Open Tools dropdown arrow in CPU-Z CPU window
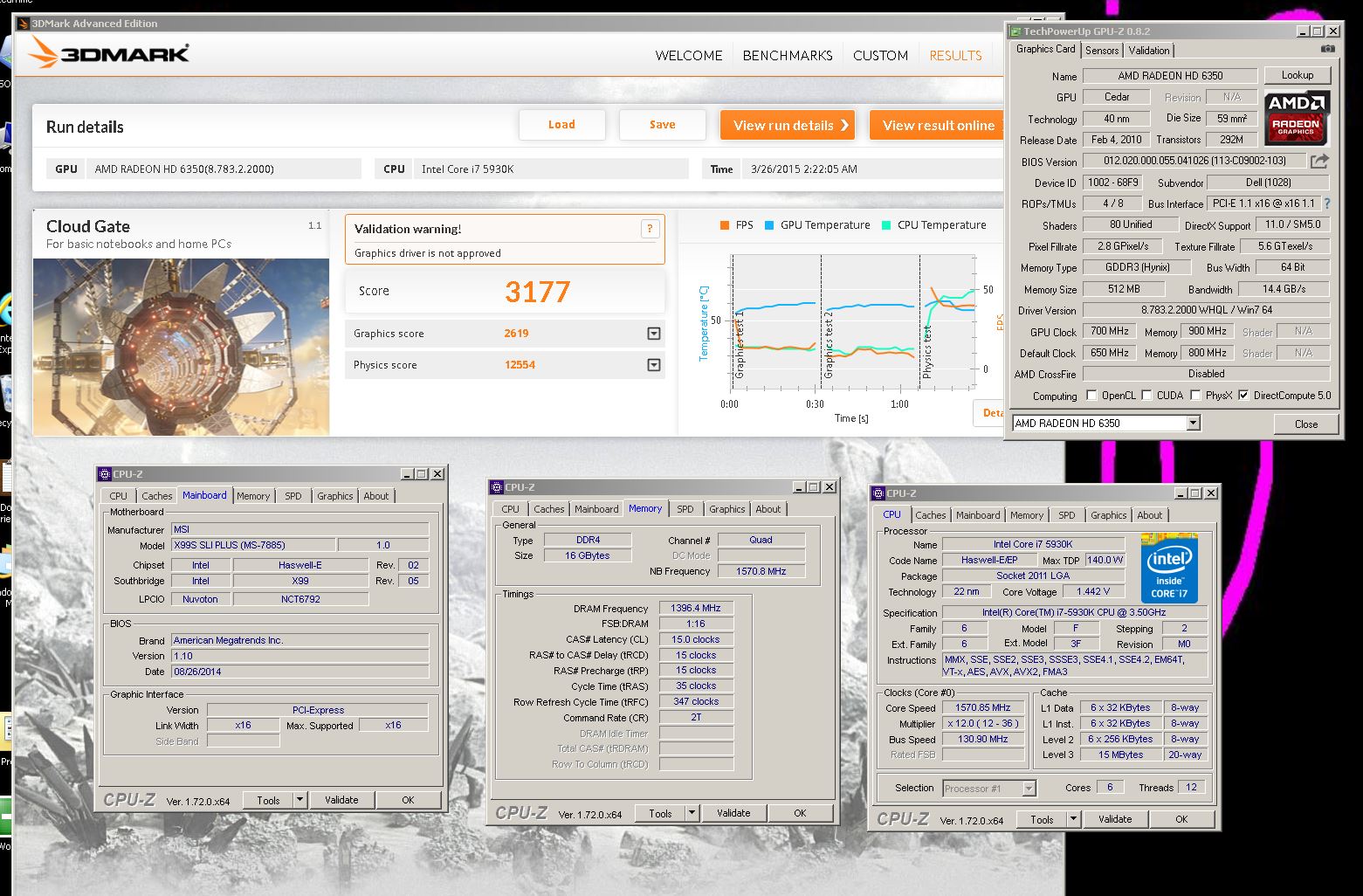 [1073, 819]
